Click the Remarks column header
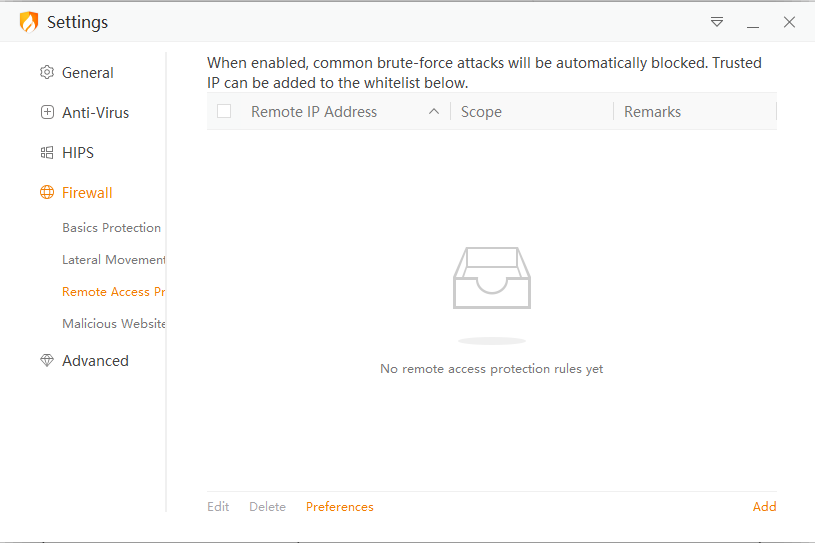Screen dimensions: 815x543 pyautogui.click(x=653, y=112)
